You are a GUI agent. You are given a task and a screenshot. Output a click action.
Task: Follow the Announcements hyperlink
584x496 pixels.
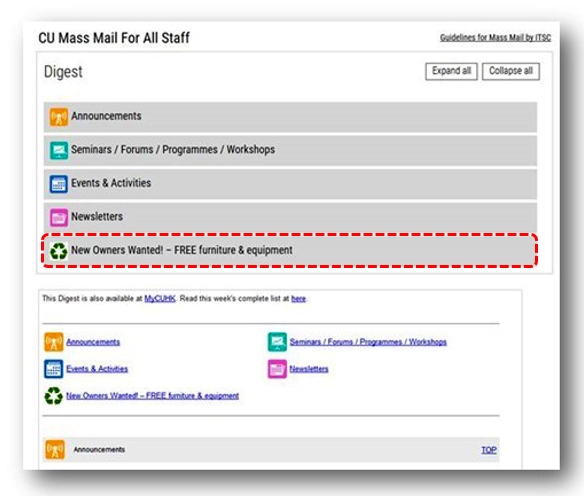click(x=93, y=342)
